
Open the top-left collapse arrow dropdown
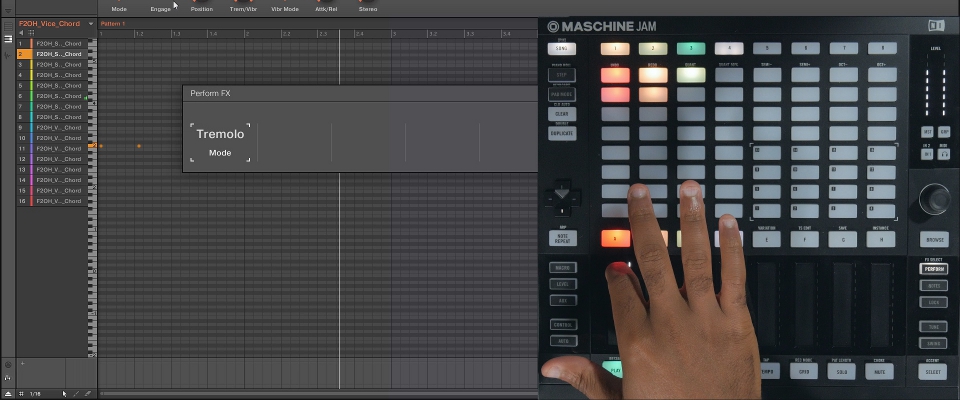[x=8, y=10]
